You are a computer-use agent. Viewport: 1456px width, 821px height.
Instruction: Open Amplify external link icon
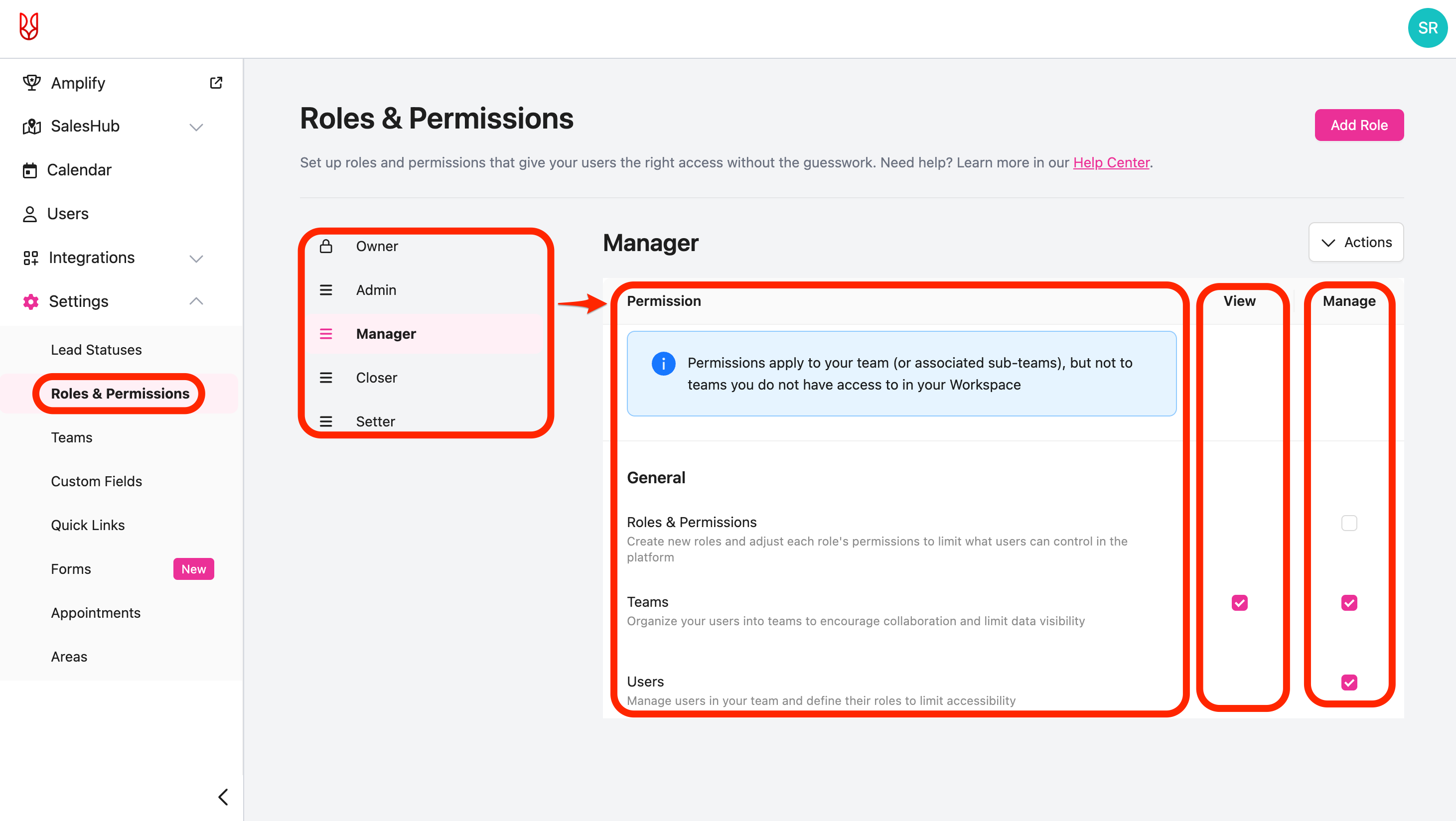pos(216,83)
